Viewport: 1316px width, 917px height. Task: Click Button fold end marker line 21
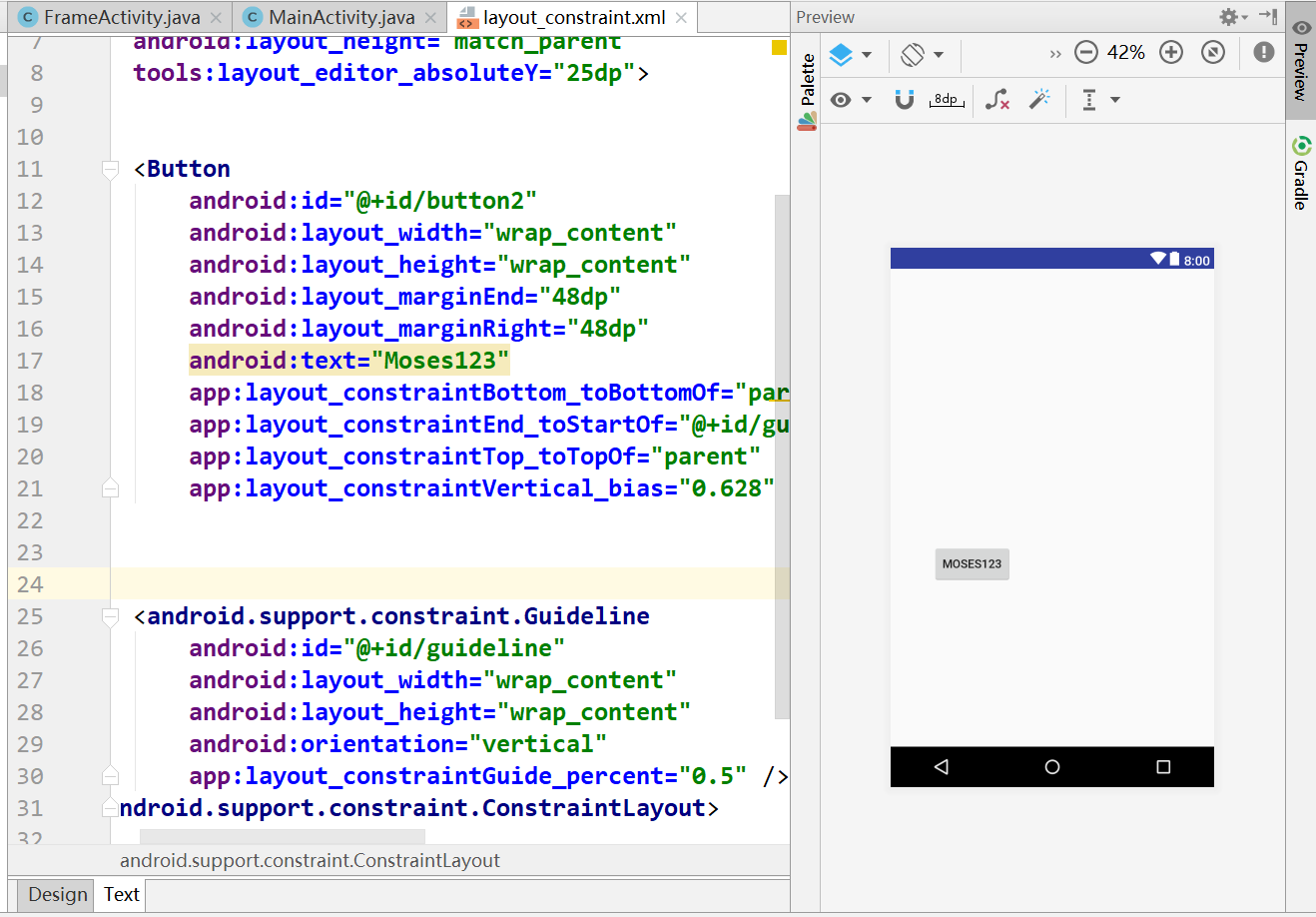111,488
